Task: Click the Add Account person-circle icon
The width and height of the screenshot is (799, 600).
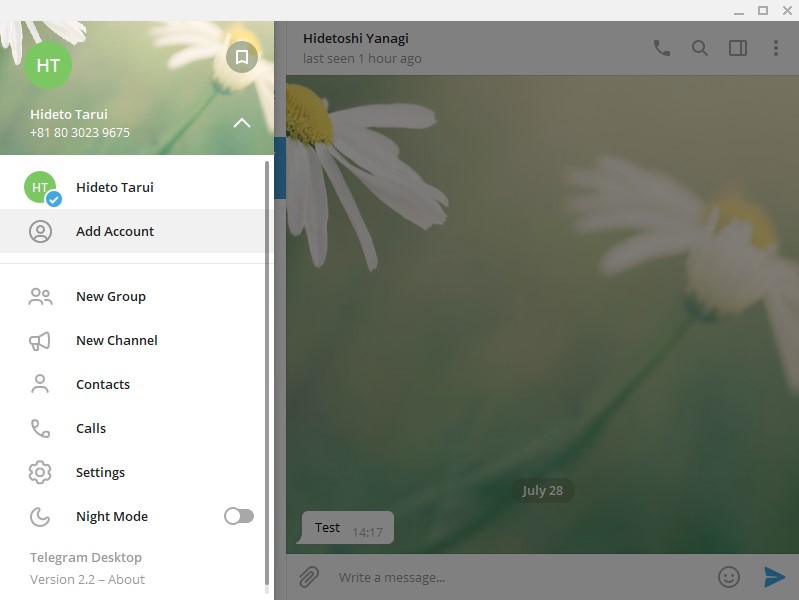Action: (x=40, y=231)
